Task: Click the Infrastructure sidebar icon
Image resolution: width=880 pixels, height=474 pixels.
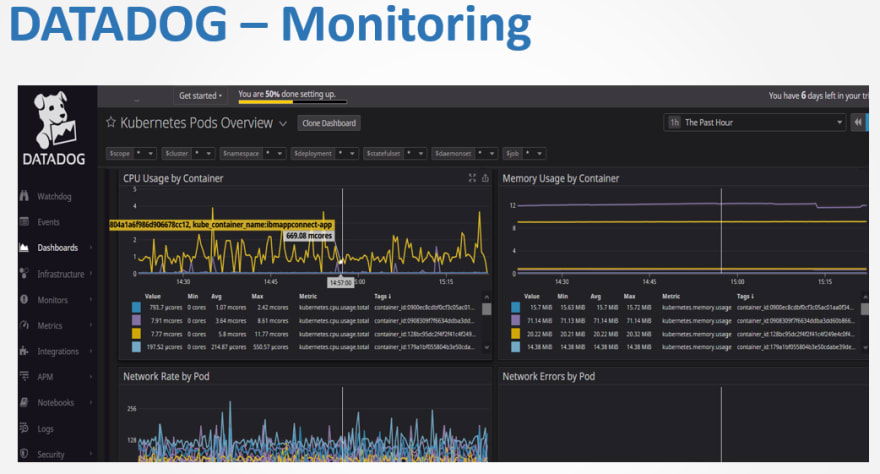Action: tap(24, 274)
